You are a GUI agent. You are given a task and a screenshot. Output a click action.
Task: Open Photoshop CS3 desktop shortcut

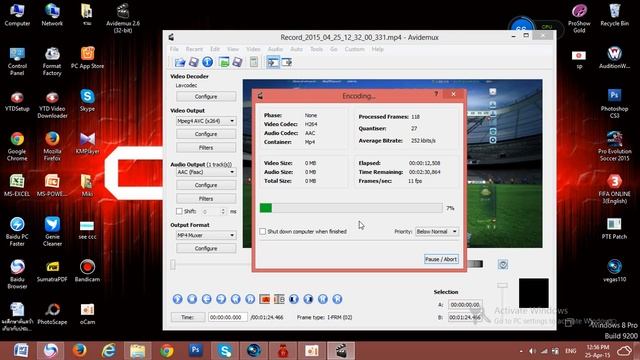pos(614,104)
